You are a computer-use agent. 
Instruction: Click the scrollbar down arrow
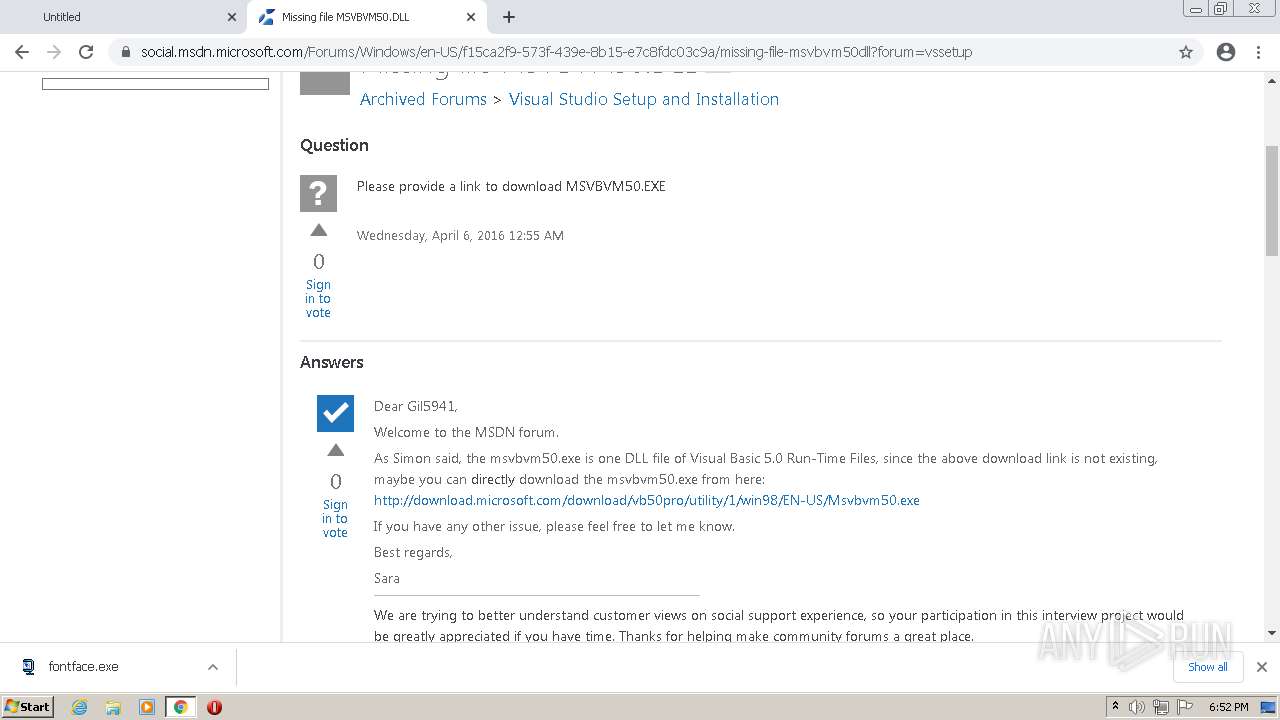pyautogui.click(x=1272, y=632)
